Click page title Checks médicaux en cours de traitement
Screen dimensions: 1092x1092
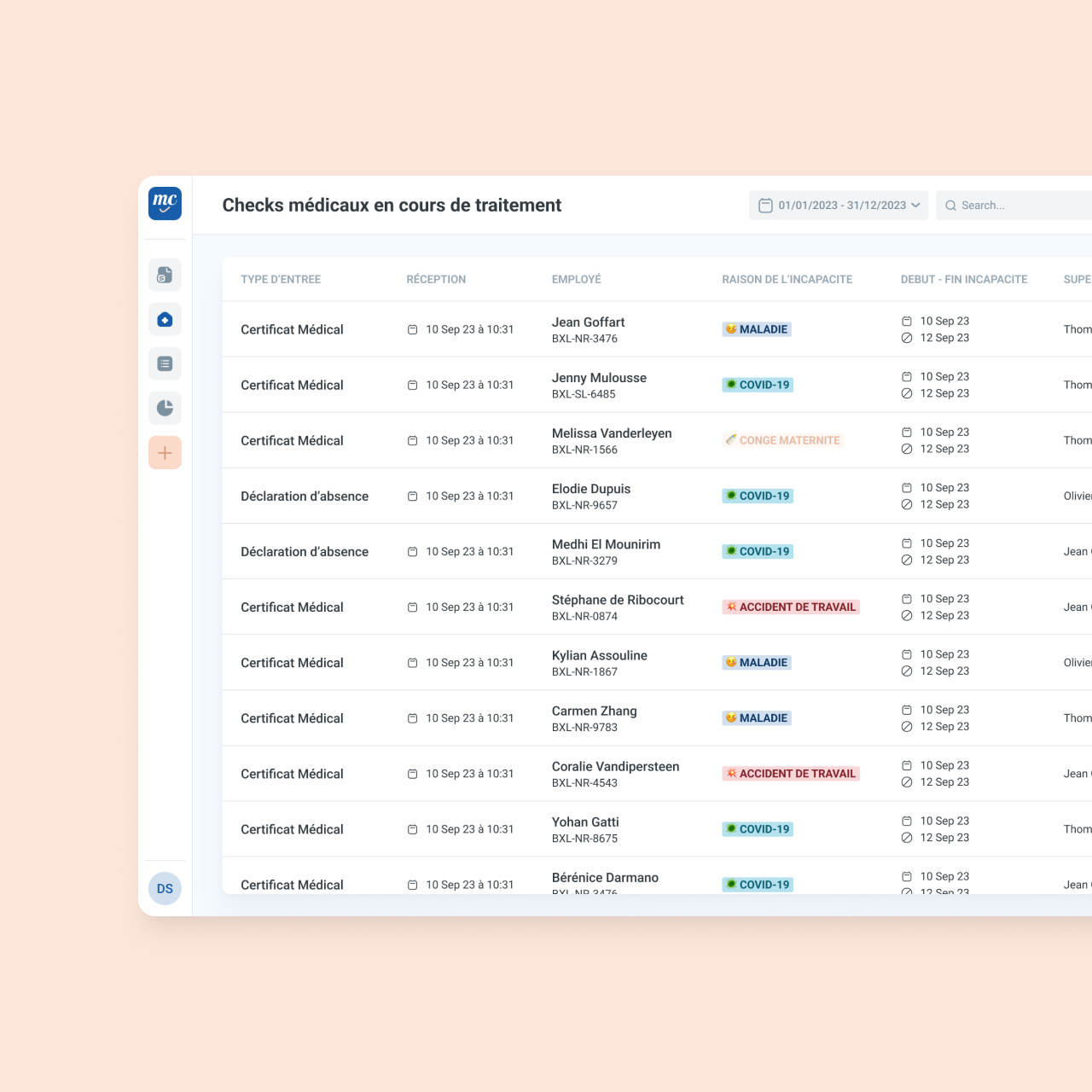pos(392,205)
